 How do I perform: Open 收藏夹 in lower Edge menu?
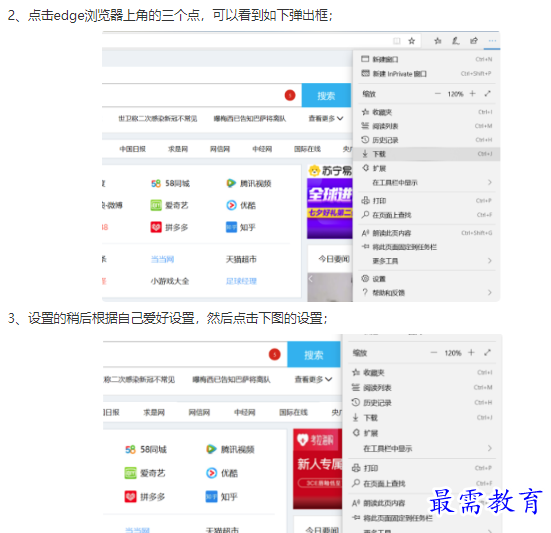[422, 372]
